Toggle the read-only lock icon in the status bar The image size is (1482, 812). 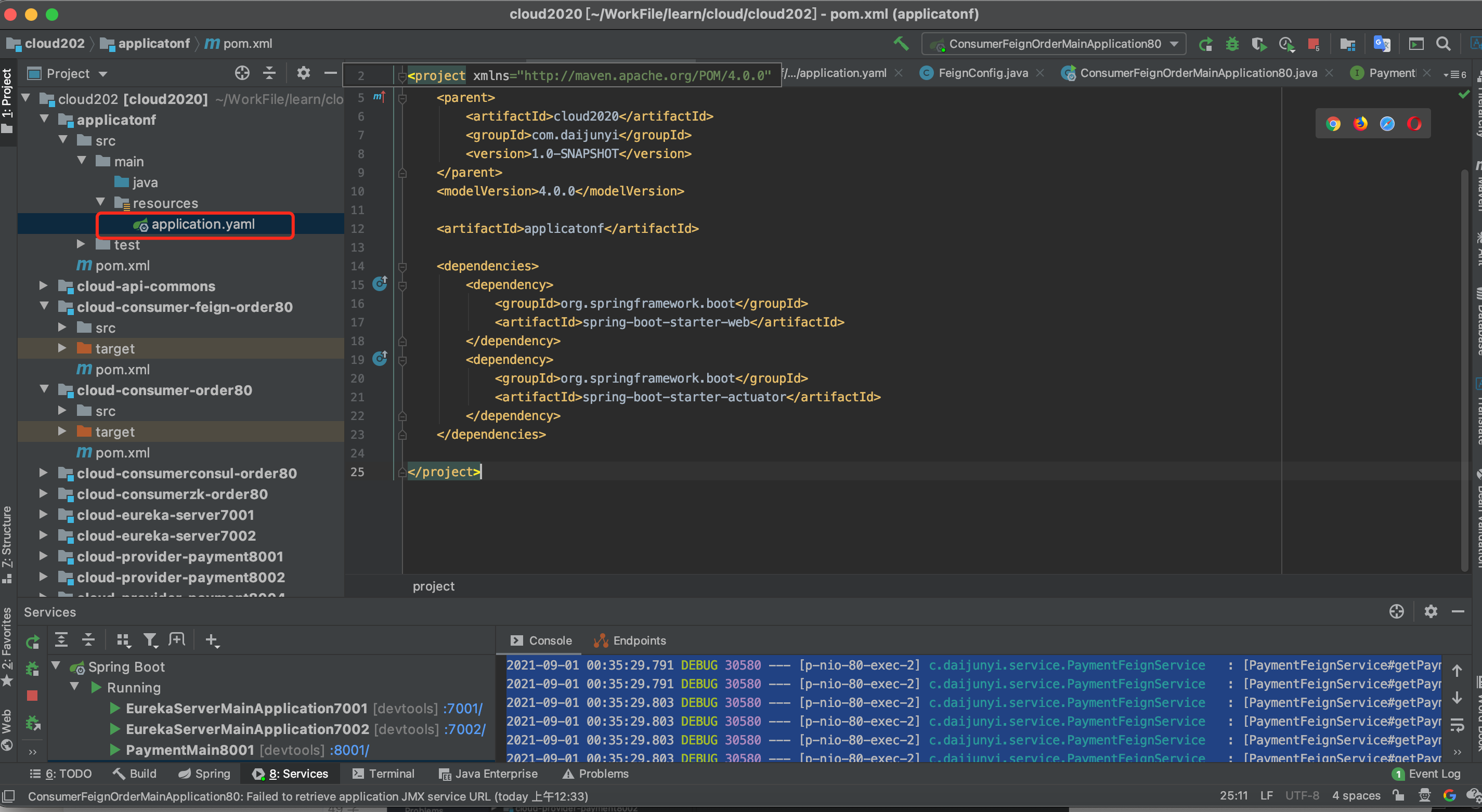coord(1398,795)
